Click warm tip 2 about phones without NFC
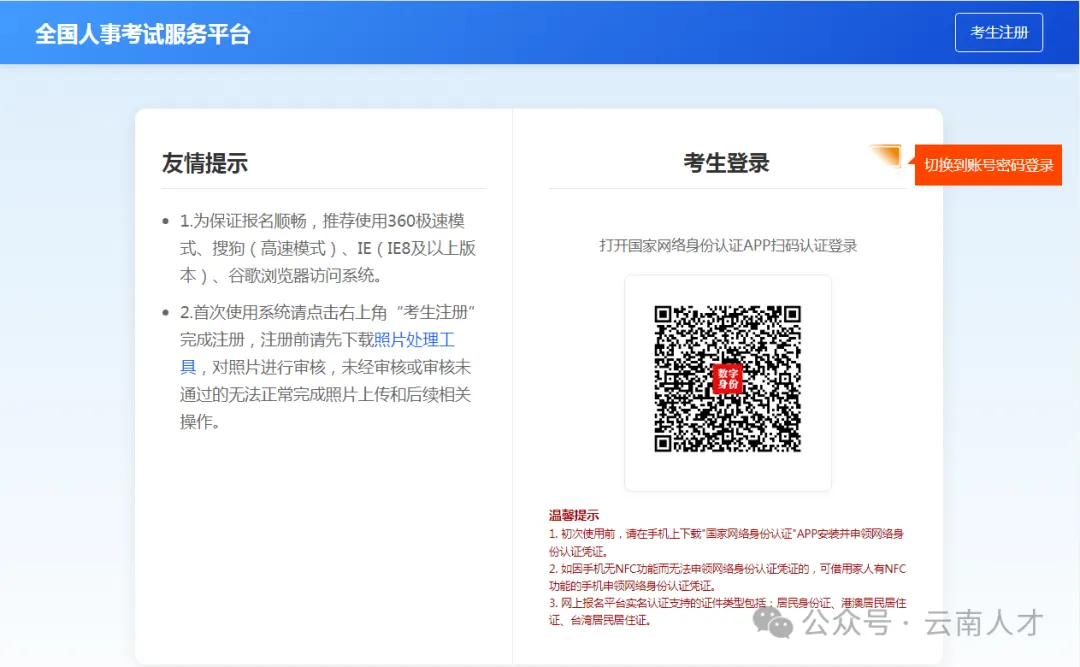 click(727, 577)
